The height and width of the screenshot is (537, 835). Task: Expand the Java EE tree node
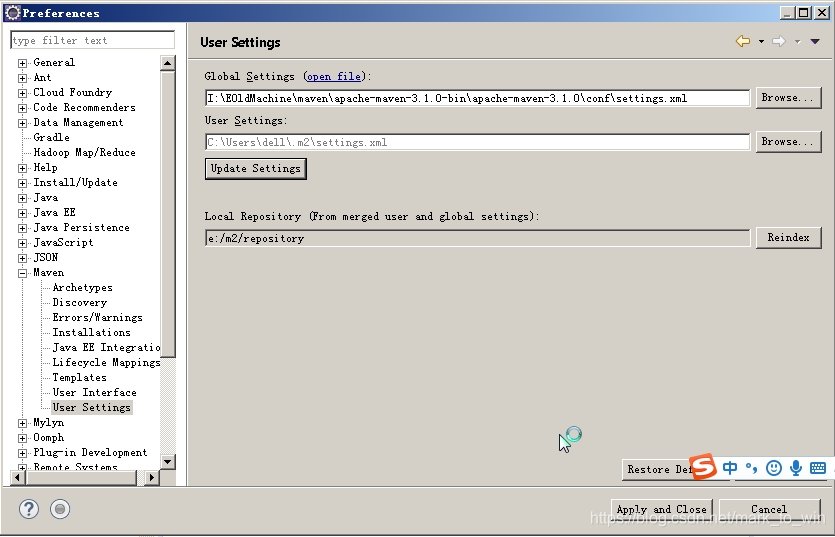coord(22,213)
